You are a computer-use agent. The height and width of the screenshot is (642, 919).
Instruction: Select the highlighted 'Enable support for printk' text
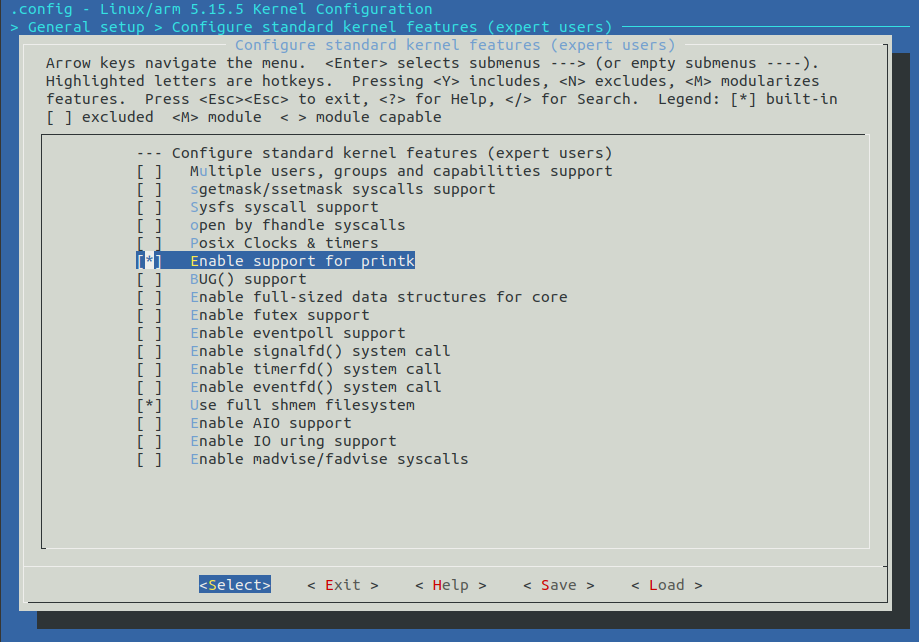tap(302, 261)
